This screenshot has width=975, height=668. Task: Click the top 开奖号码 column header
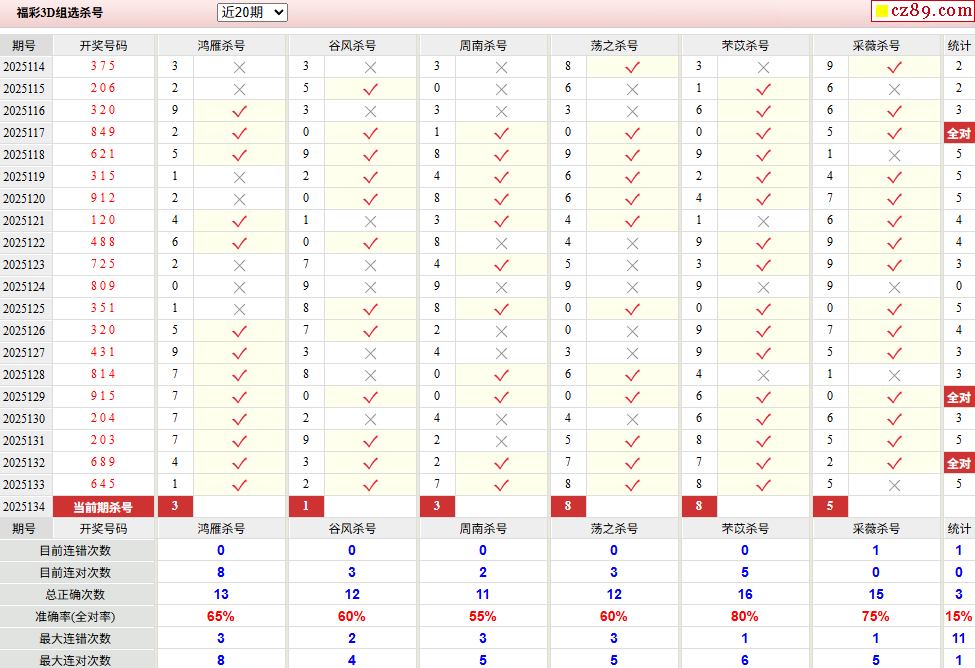pyautogui.click(x=103, y=45)
